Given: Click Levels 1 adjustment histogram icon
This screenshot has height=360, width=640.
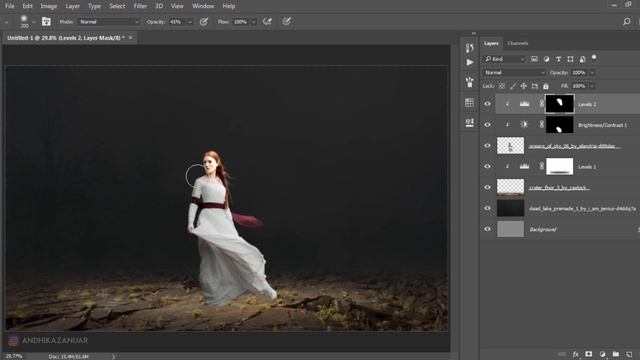Looking at the screenshot, I should pos(524,166).
